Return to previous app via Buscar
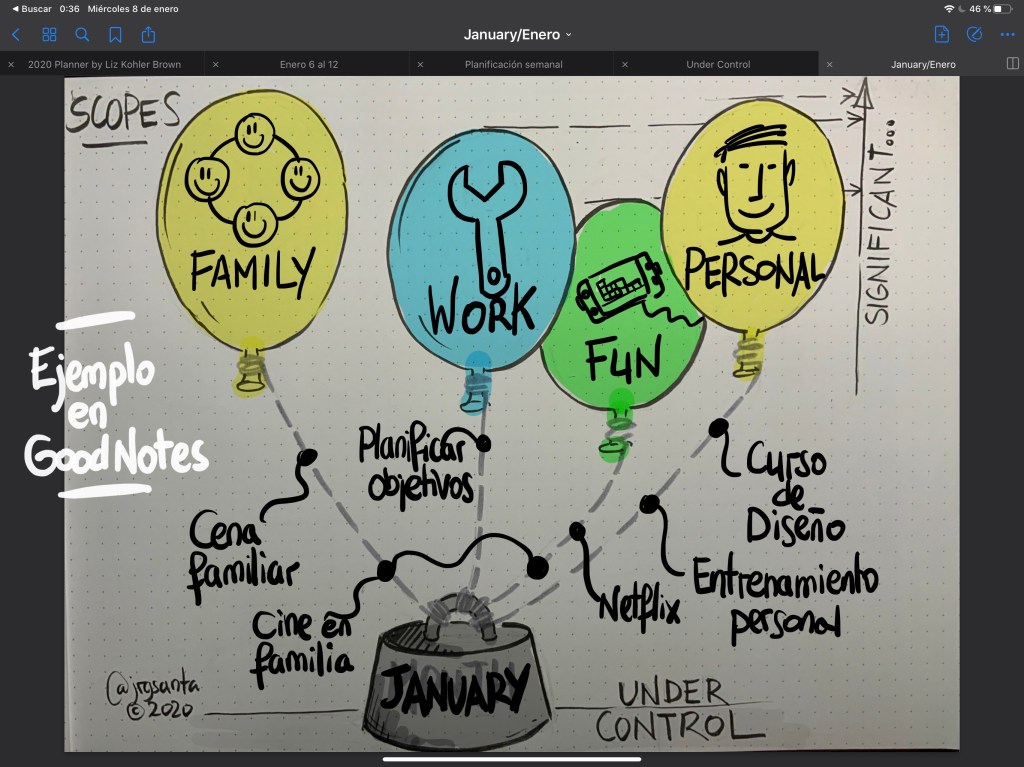1024x767 pixels. click(30, 8)
